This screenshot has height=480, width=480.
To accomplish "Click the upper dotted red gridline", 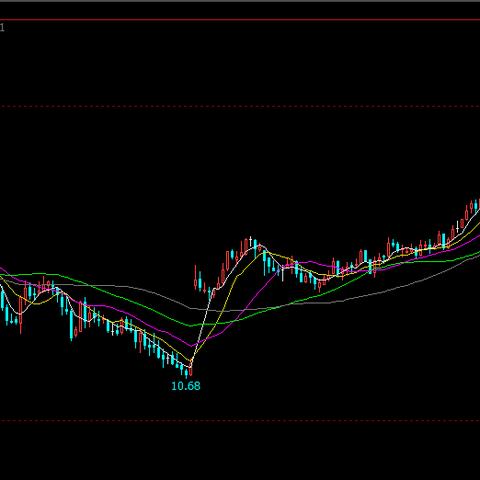I will (x=240, y=107).
